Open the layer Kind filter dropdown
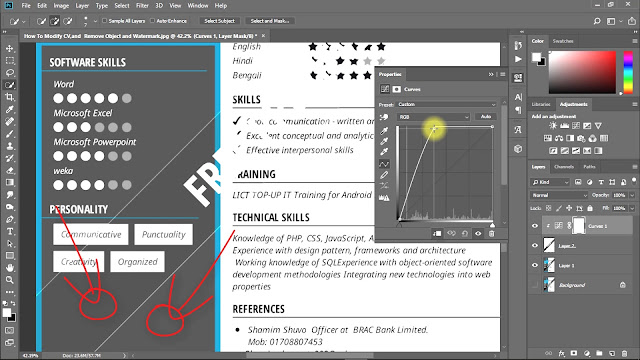The width and height of the screenshot is (640, 360). click(x=550, y=182)
